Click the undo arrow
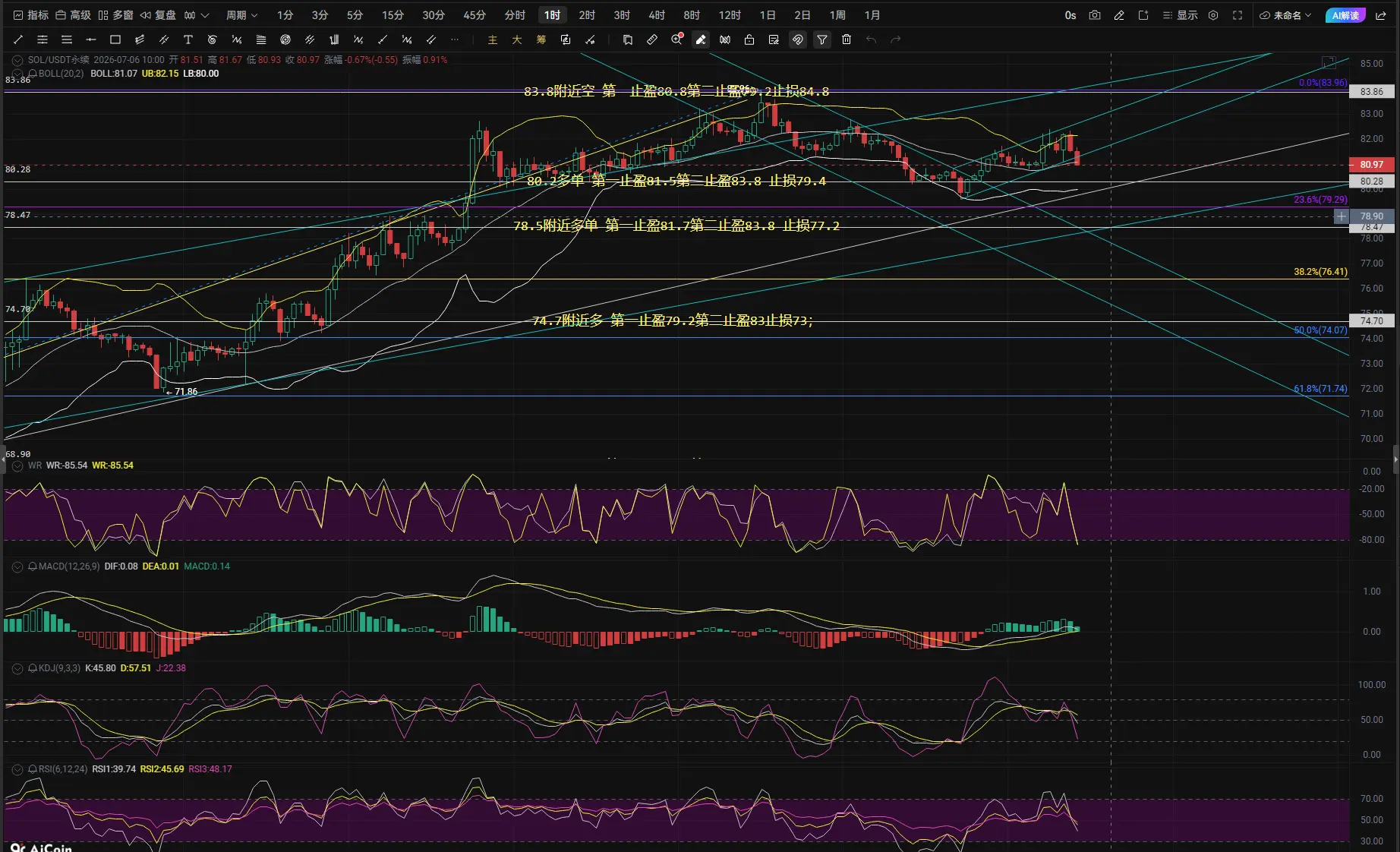The image size is (1400, 852). (x=871, y=39)
